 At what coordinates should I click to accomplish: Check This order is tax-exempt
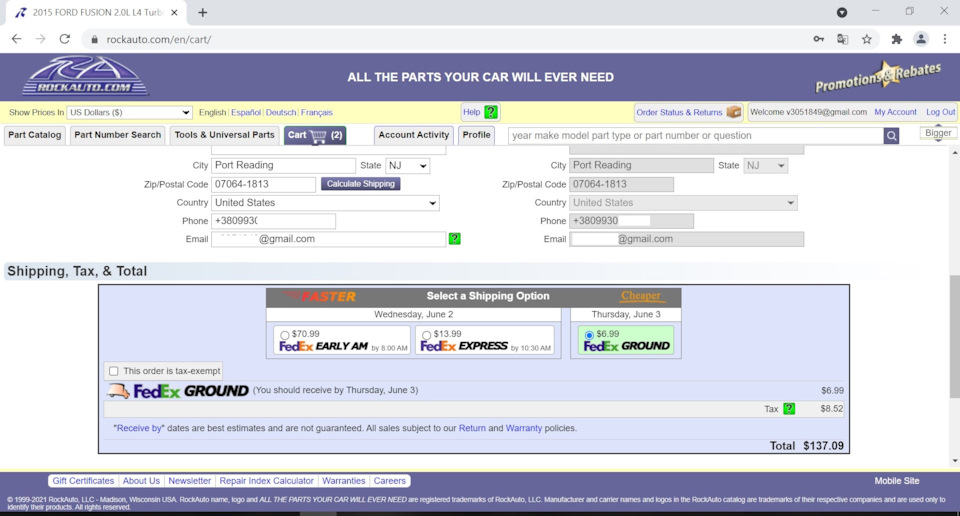click(113, 371)
